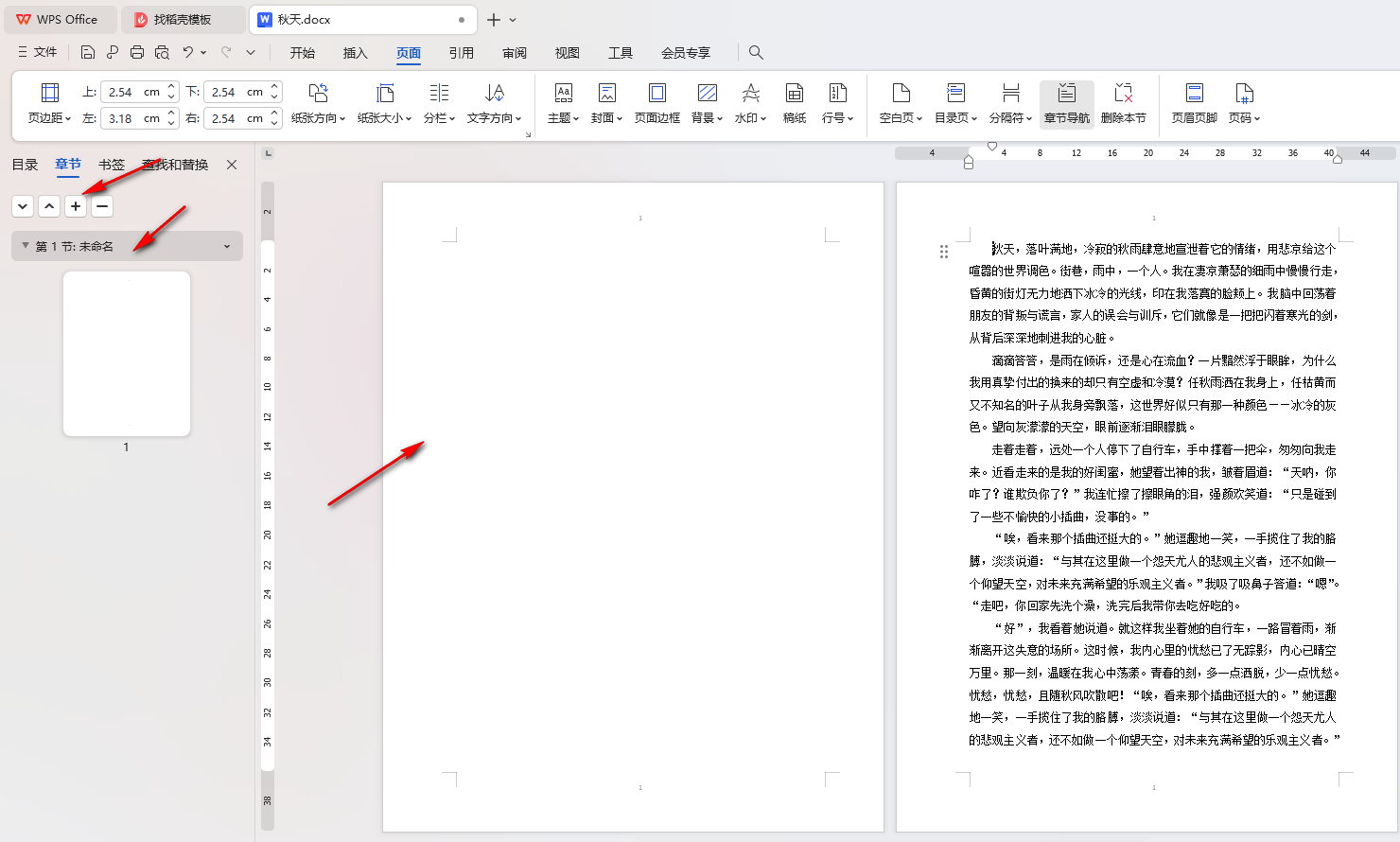Viewport: 1400px width, 842px height.
Task: Open the undo history dropdown arrow
Action: coord(203,53)
